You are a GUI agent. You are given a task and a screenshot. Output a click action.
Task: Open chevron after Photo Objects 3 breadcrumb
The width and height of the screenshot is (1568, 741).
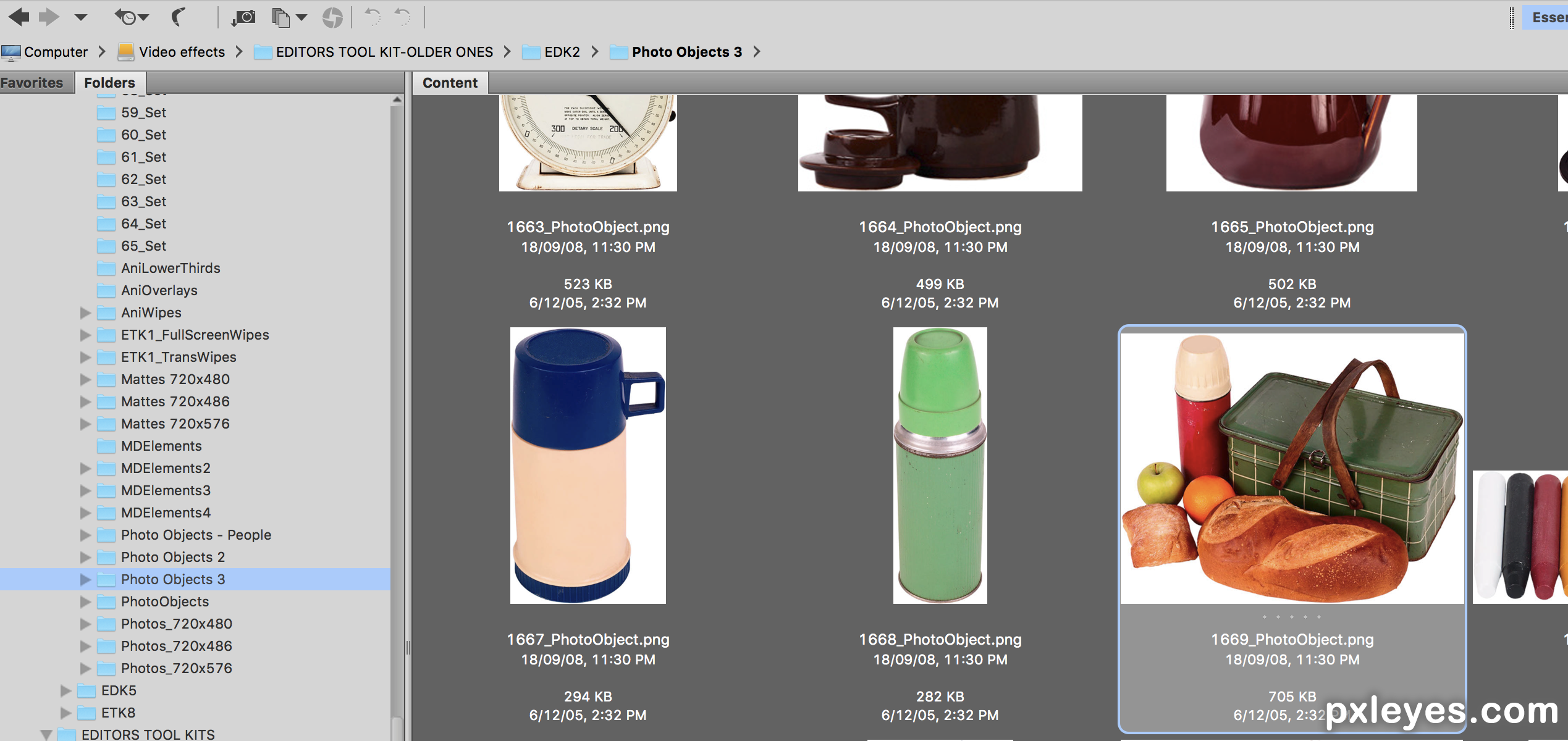tap(757, 52)
